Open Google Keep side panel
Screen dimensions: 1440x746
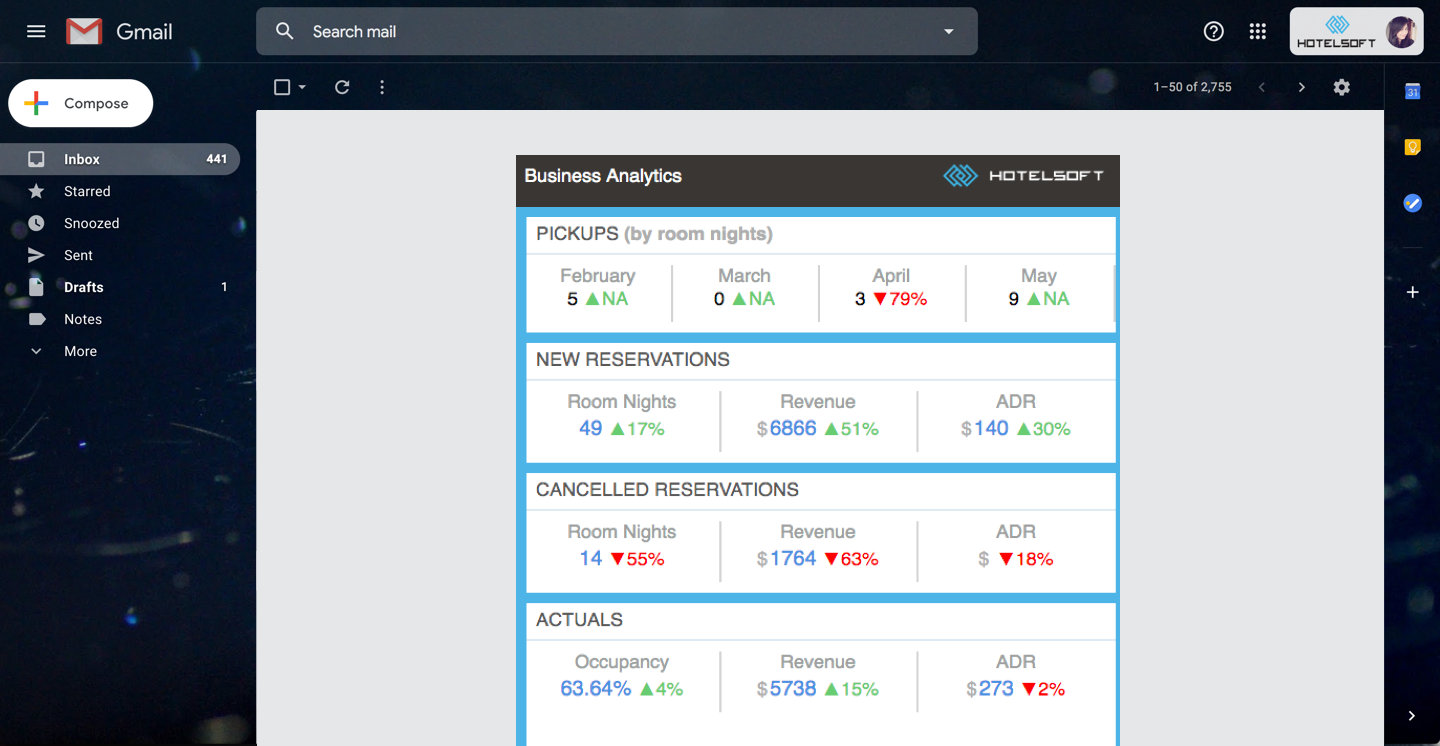point(1412,147)
